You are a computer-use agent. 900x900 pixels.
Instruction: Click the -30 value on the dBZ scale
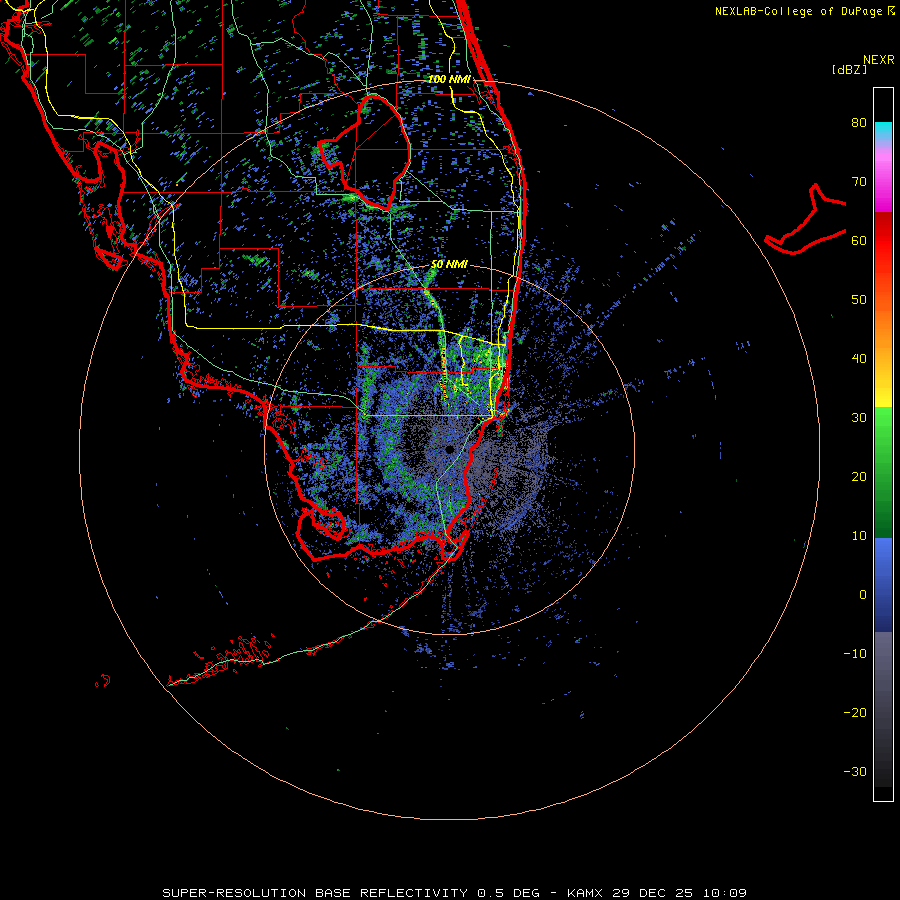point(855,771)
